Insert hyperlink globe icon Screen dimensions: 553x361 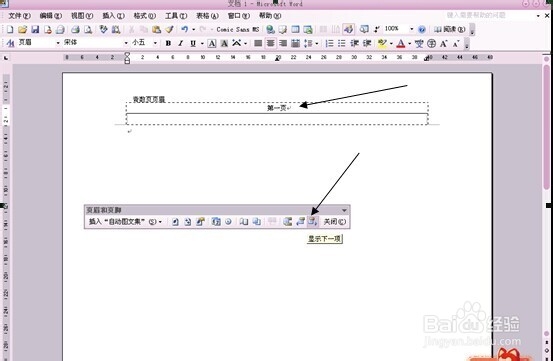click(x=270, y=30)
